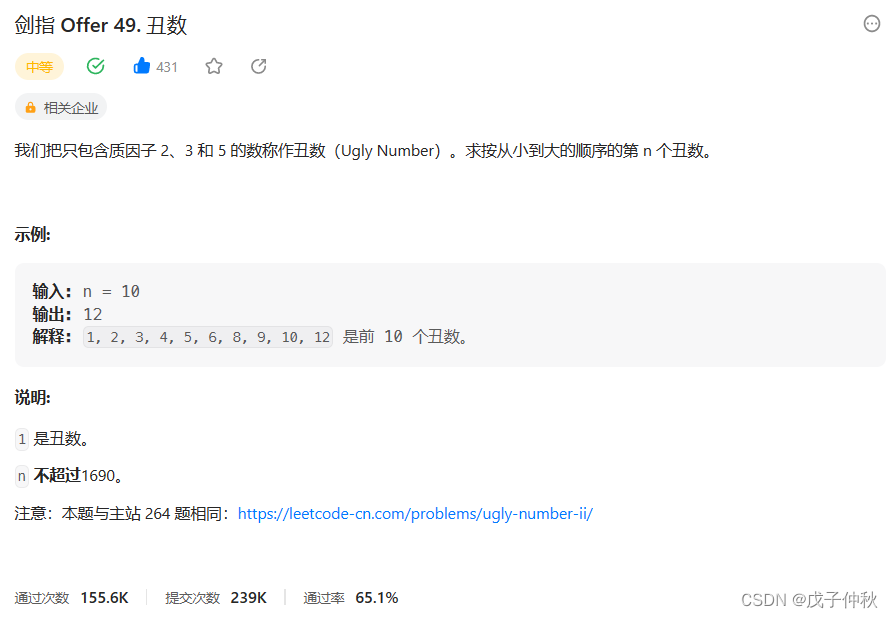This screenshot has height=618, width=893.
Task: Select the 示例: heading
Action: [x=32, y=234]
